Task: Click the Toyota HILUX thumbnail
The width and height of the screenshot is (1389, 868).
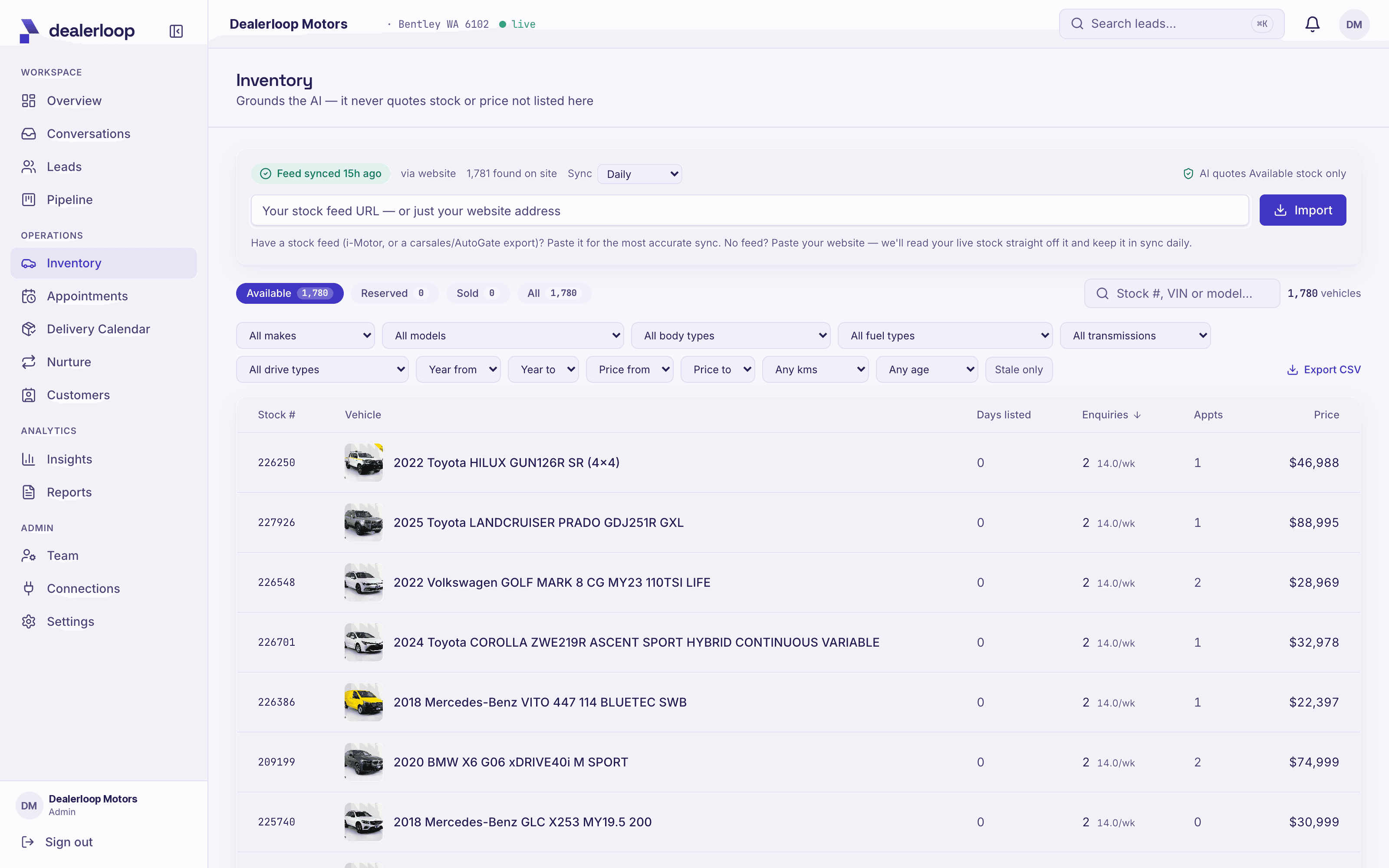Action: point(363,463)
